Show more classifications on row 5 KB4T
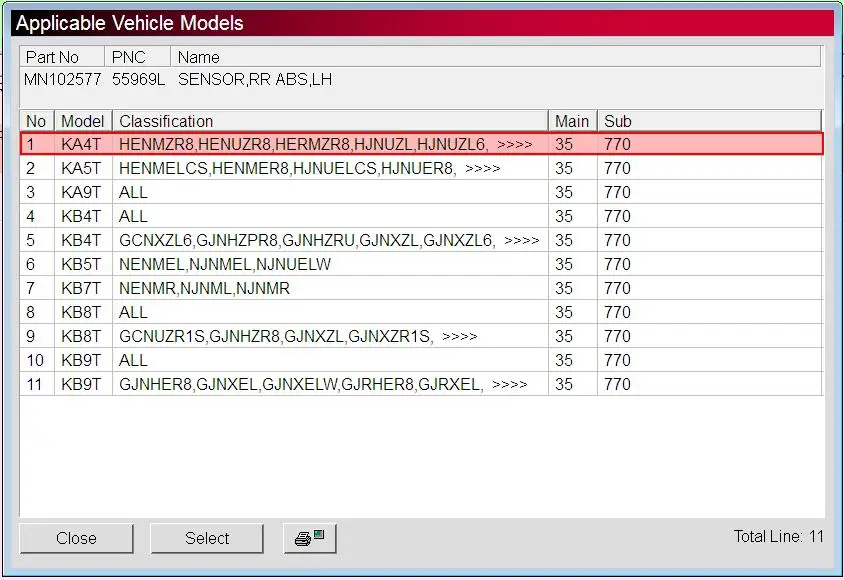844x580 pixels. (522, 241)
